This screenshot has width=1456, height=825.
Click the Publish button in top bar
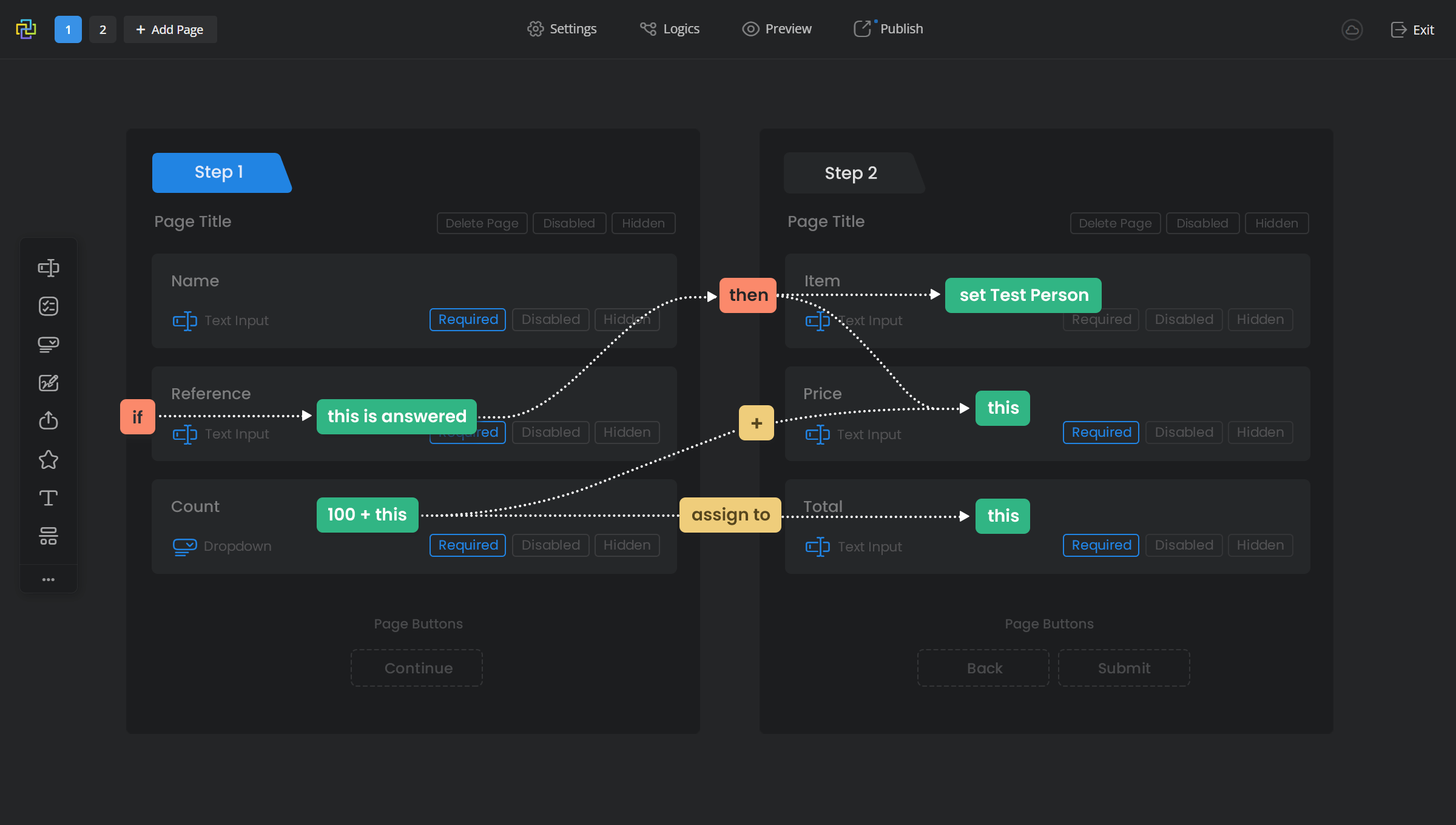pos(889,28)
